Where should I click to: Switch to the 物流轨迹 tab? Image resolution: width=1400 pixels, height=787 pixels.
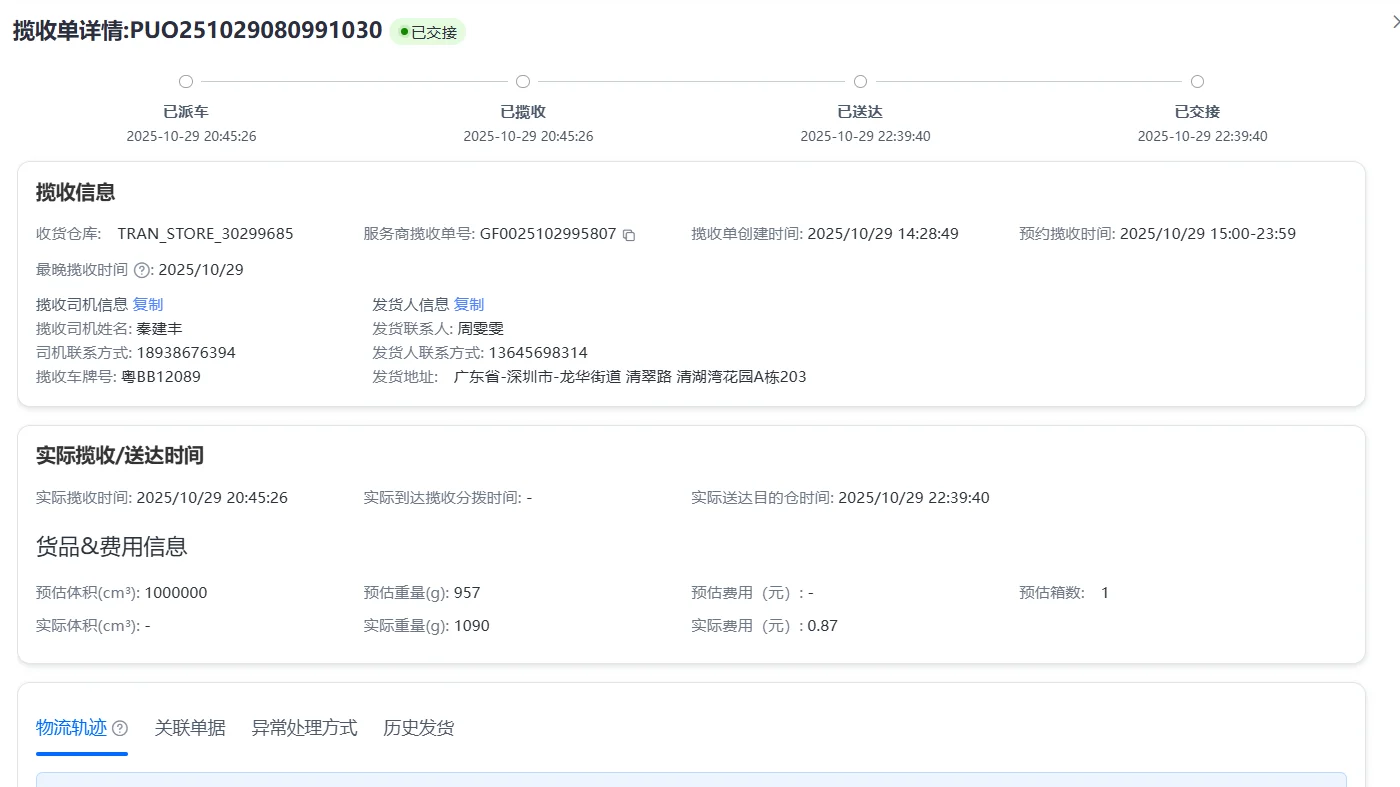coord(71,728)
